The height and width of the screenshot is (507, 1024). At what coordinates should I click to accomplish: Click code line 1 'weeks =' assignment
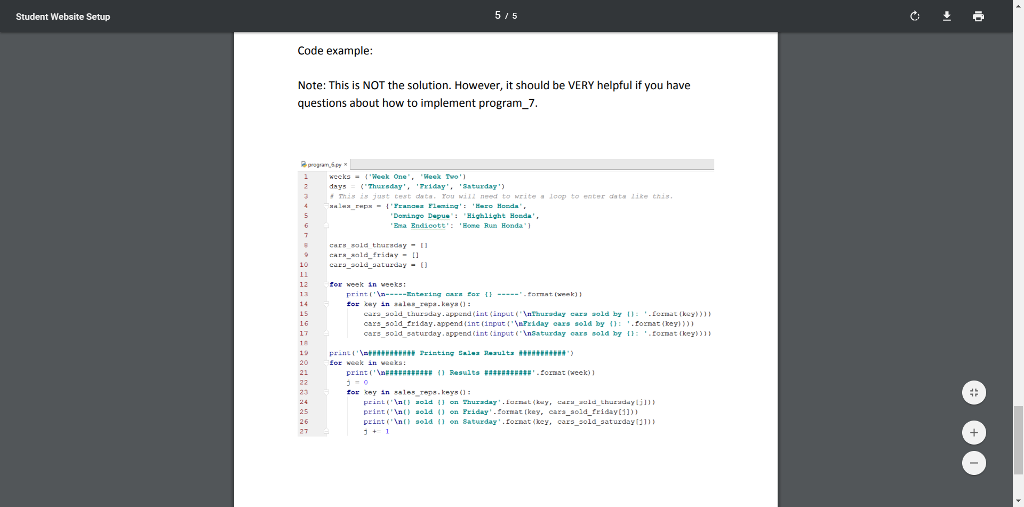[x=397, y=176]
